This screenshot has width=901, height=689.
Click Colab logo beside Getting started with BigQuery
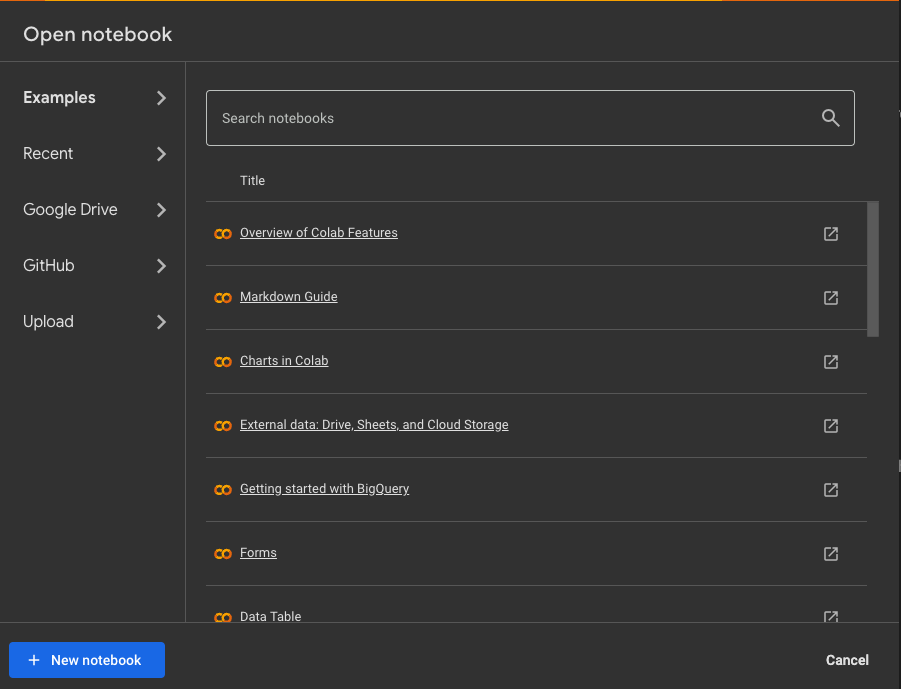click(223, 490)
